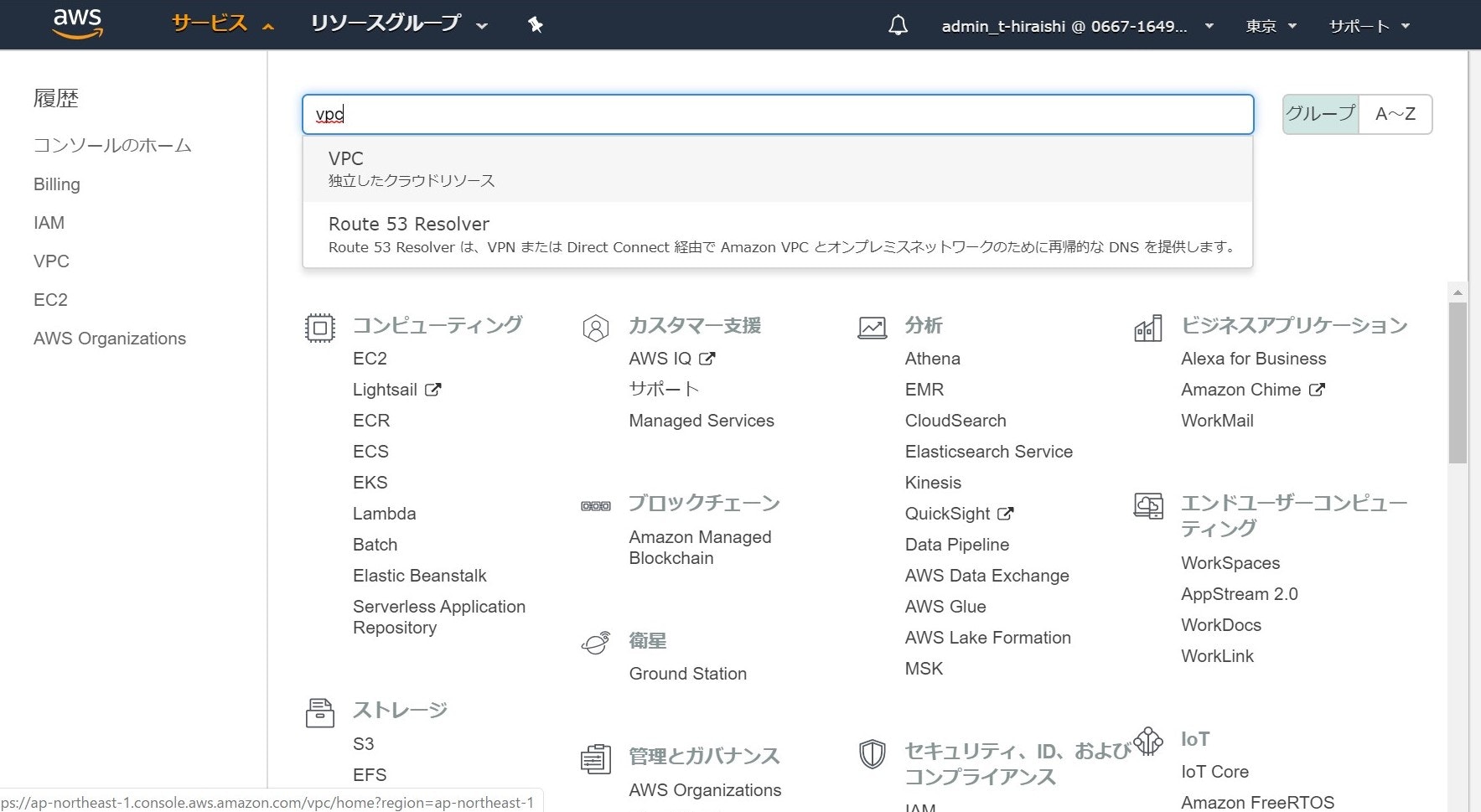1481x812 pixels.
Task: Click the AWS logo
Action: coord(77,24)
